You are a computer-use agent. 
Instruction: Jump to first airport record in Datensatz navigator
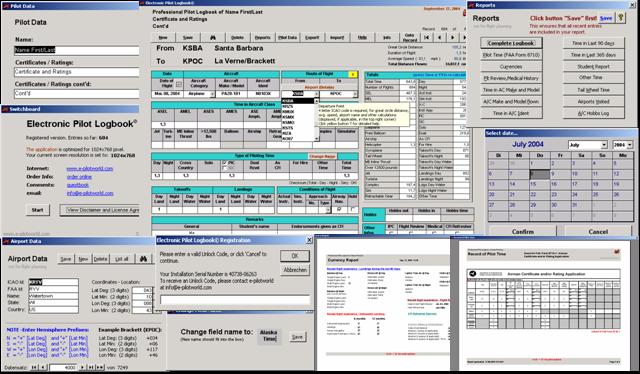(34, 367)
